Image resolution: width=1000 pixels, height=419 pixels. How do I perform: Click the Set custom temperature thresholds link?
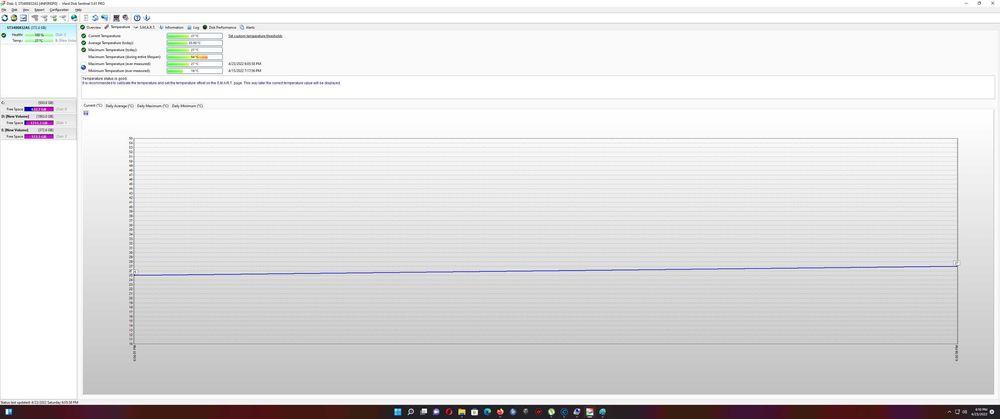pyautogui.click(x=255, y=36)
